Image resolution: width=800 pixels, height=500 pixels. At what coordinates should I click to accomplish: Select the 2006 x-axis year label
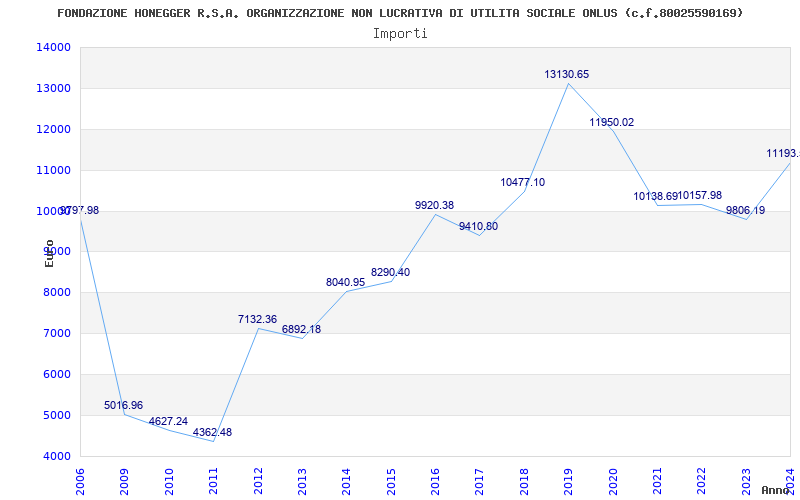tap(80, 481)
